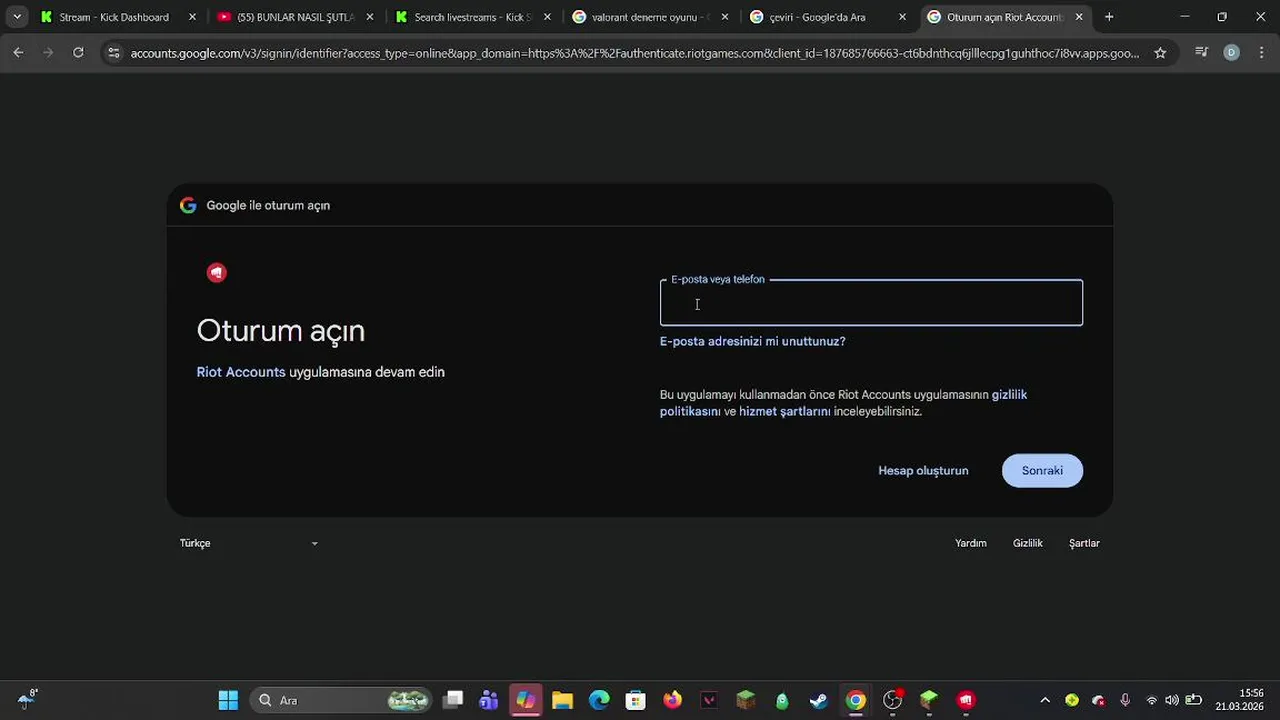Open the battery status tray icon

[1193, 700]
